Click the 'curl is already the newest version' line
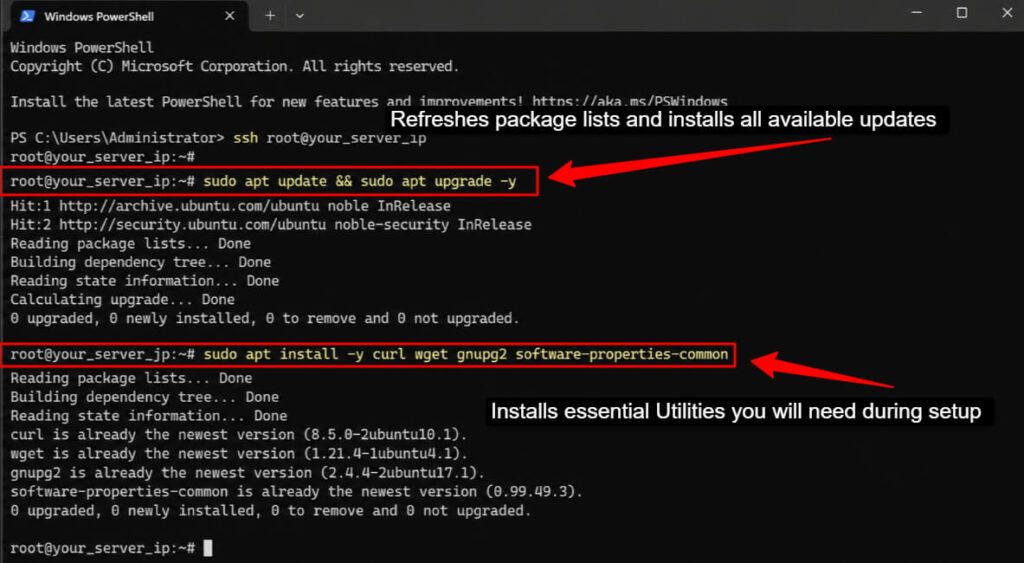Screen dimensions: 1024x563 point(239,435)
